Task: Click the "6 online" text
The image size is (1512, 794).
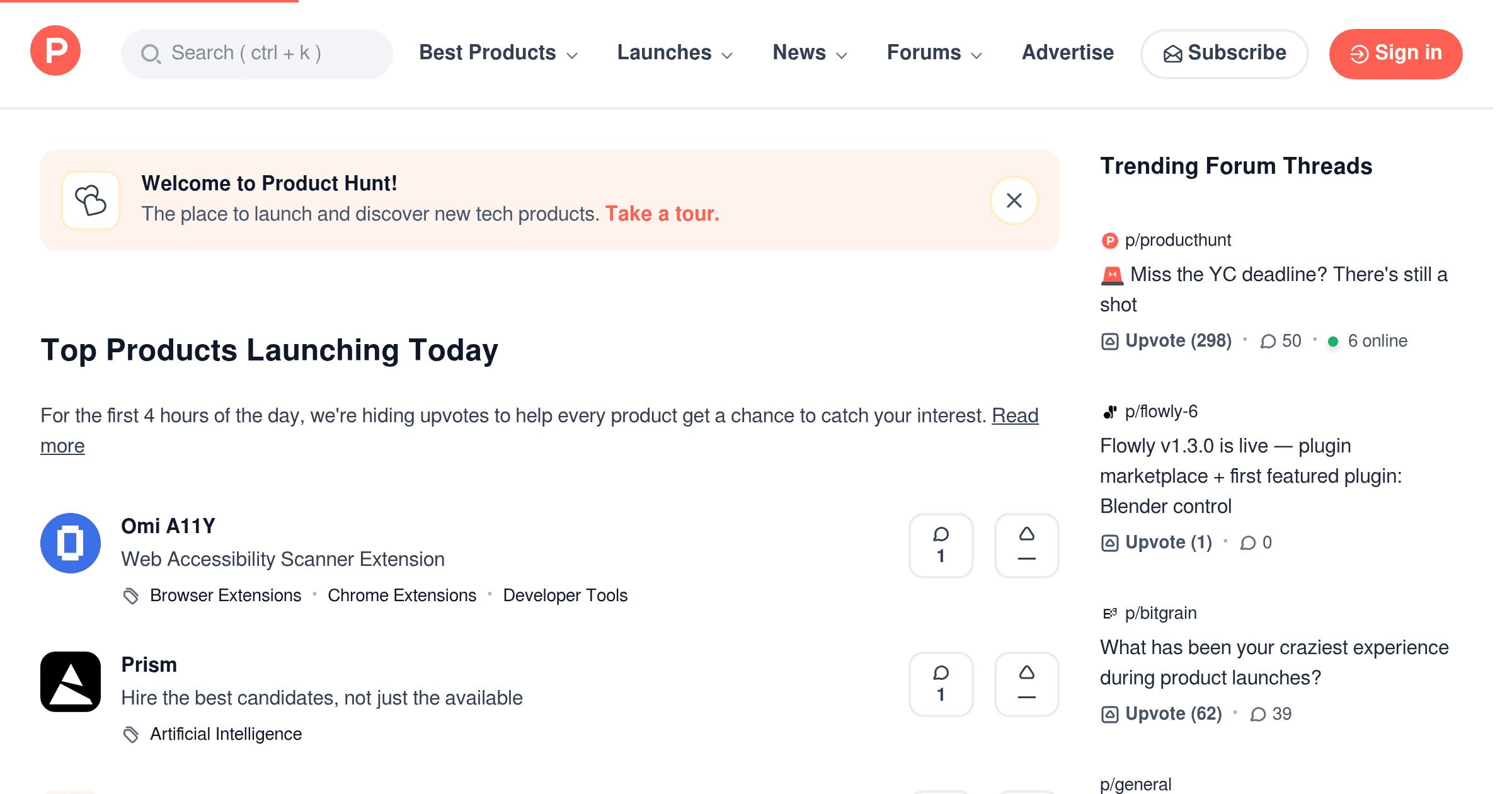Action: click(1377, 341)
